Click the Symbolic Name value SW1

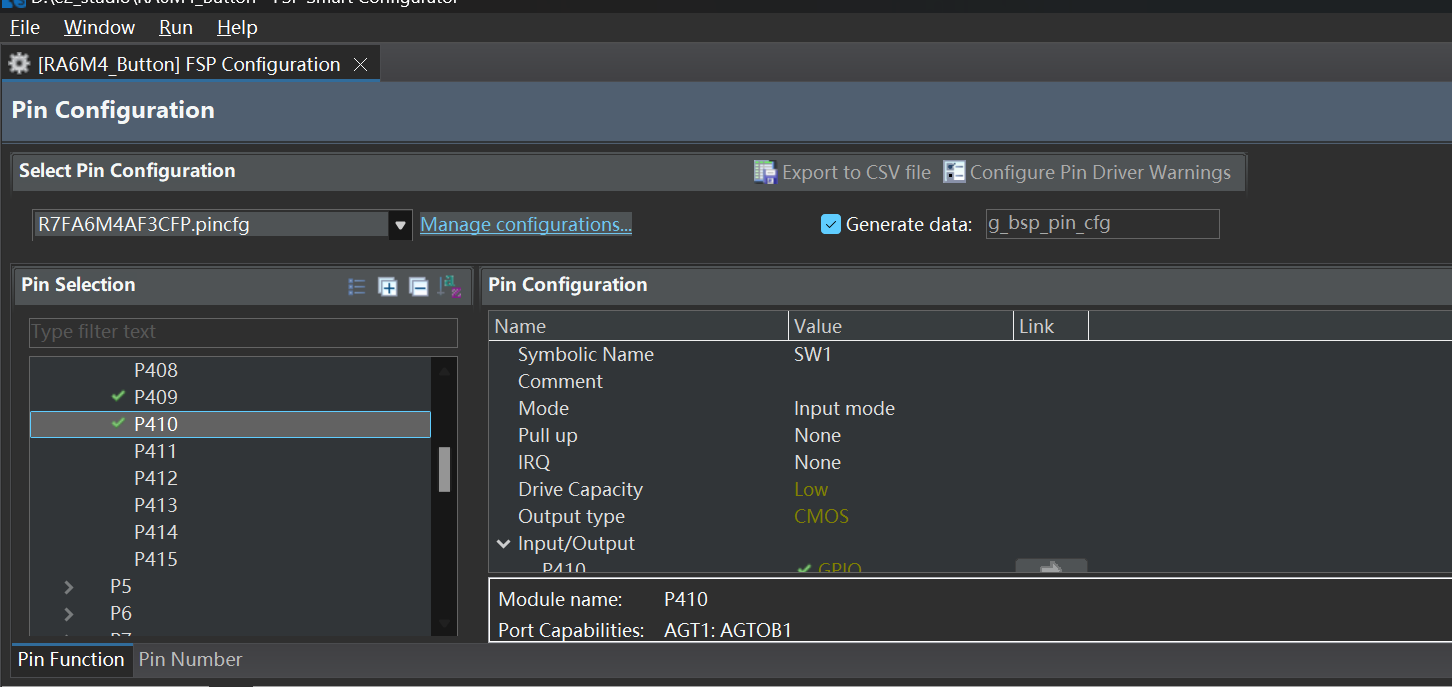(813, 355)
